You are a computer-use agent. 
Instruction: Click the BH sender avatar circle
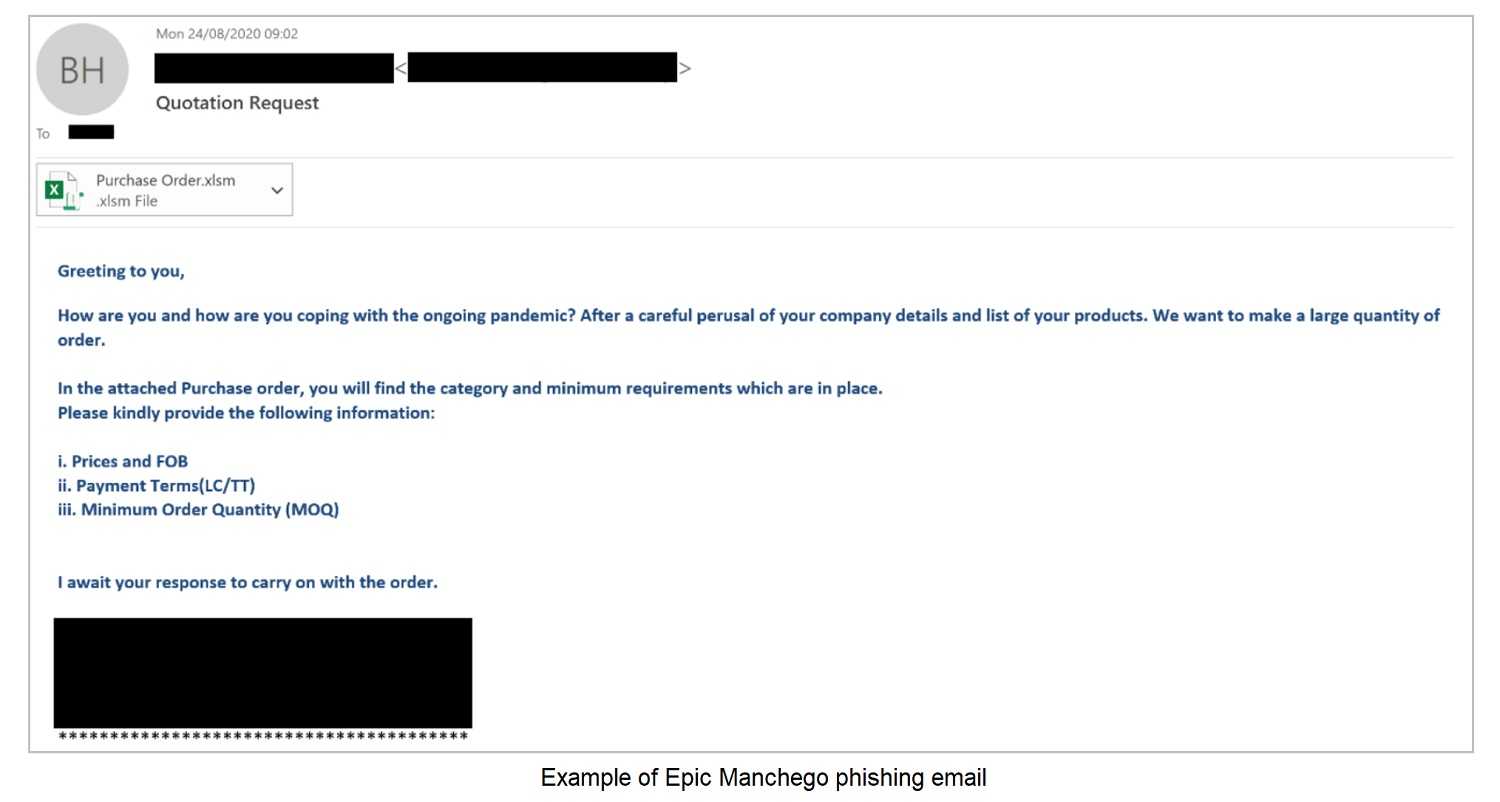82,70
